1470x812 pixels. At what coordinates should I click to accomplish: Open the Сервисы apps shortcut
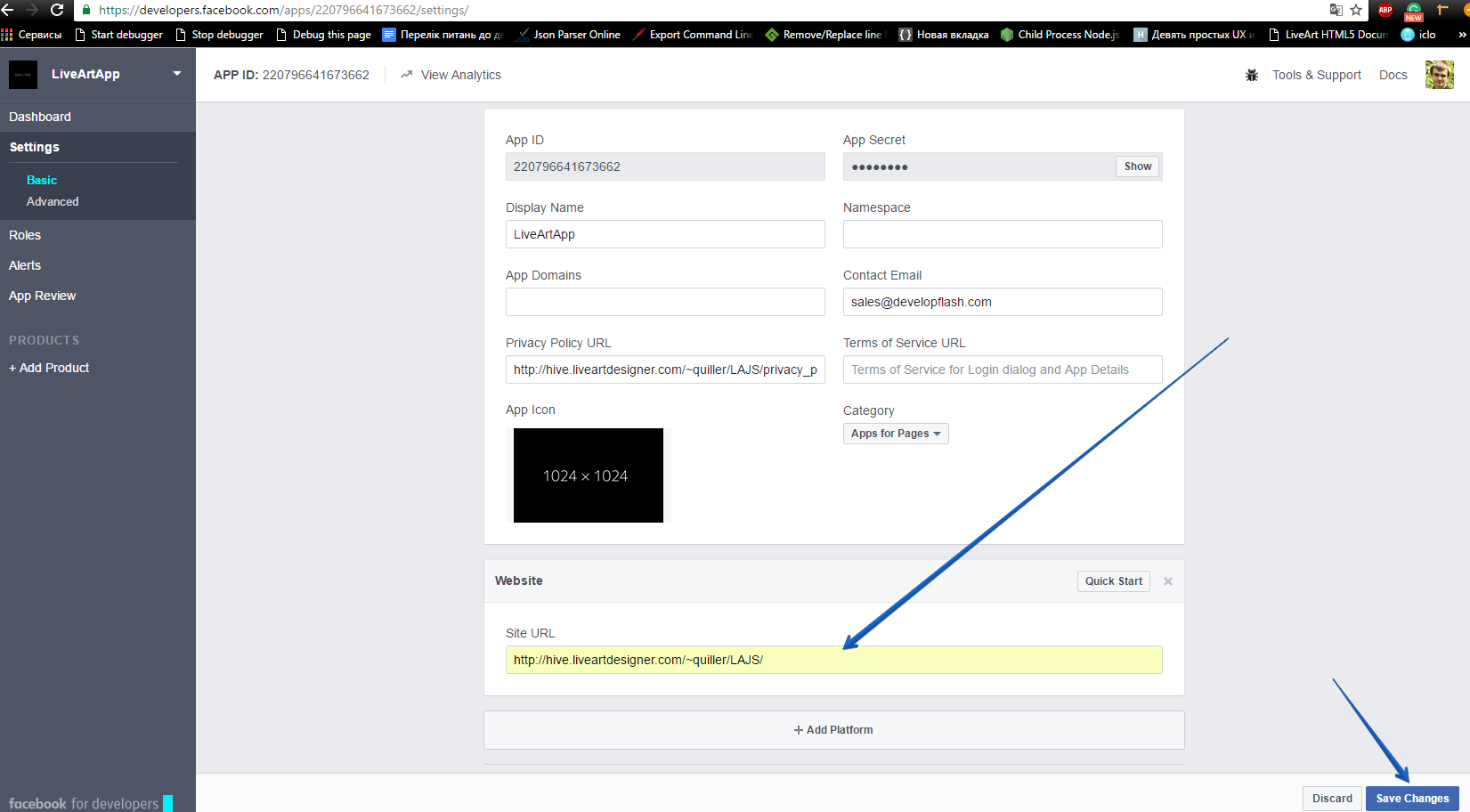32,35
